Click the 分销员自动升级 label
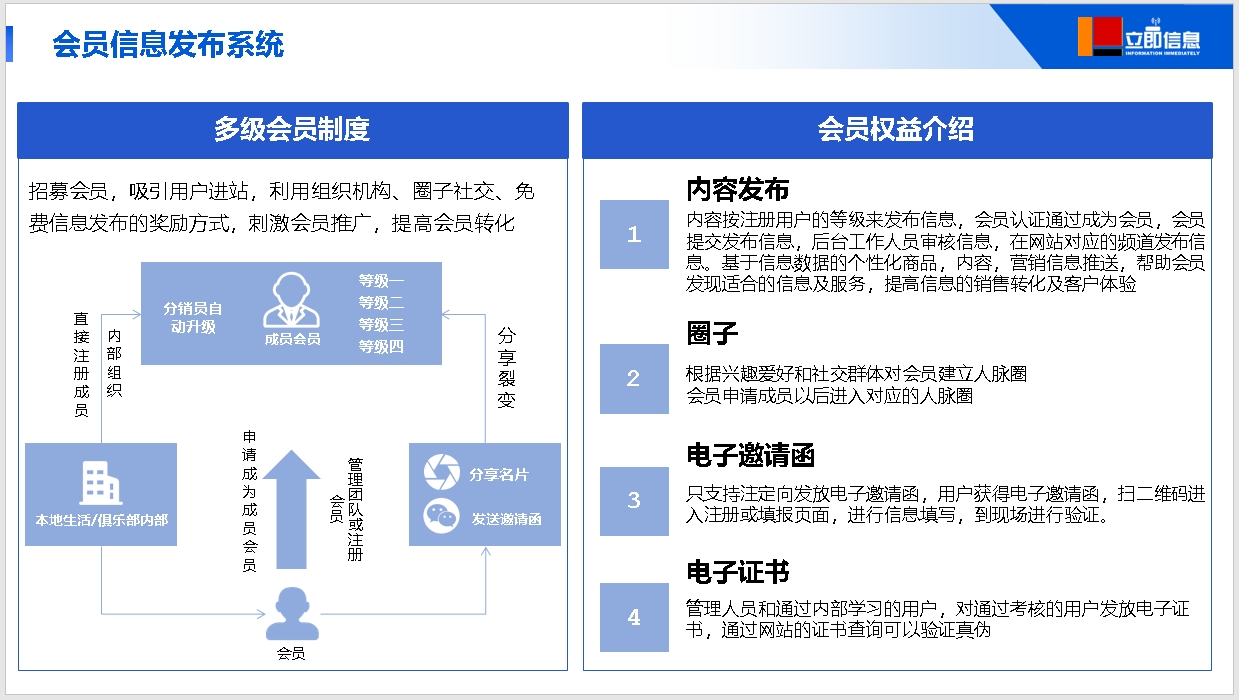The width and height of the screenshot is (1239, 700). coord(193,317)
